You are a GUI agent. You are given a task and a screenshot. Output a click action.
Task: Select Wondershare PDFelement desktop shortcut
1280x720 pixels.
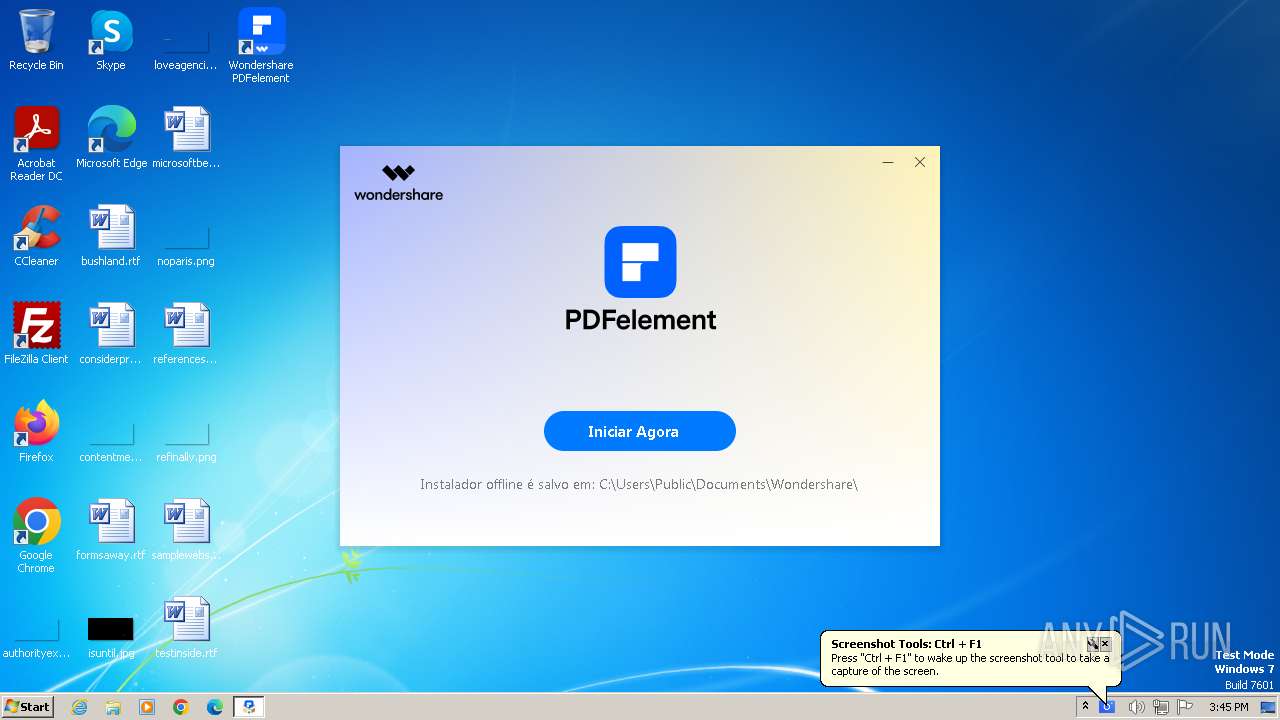click(261, 46)
